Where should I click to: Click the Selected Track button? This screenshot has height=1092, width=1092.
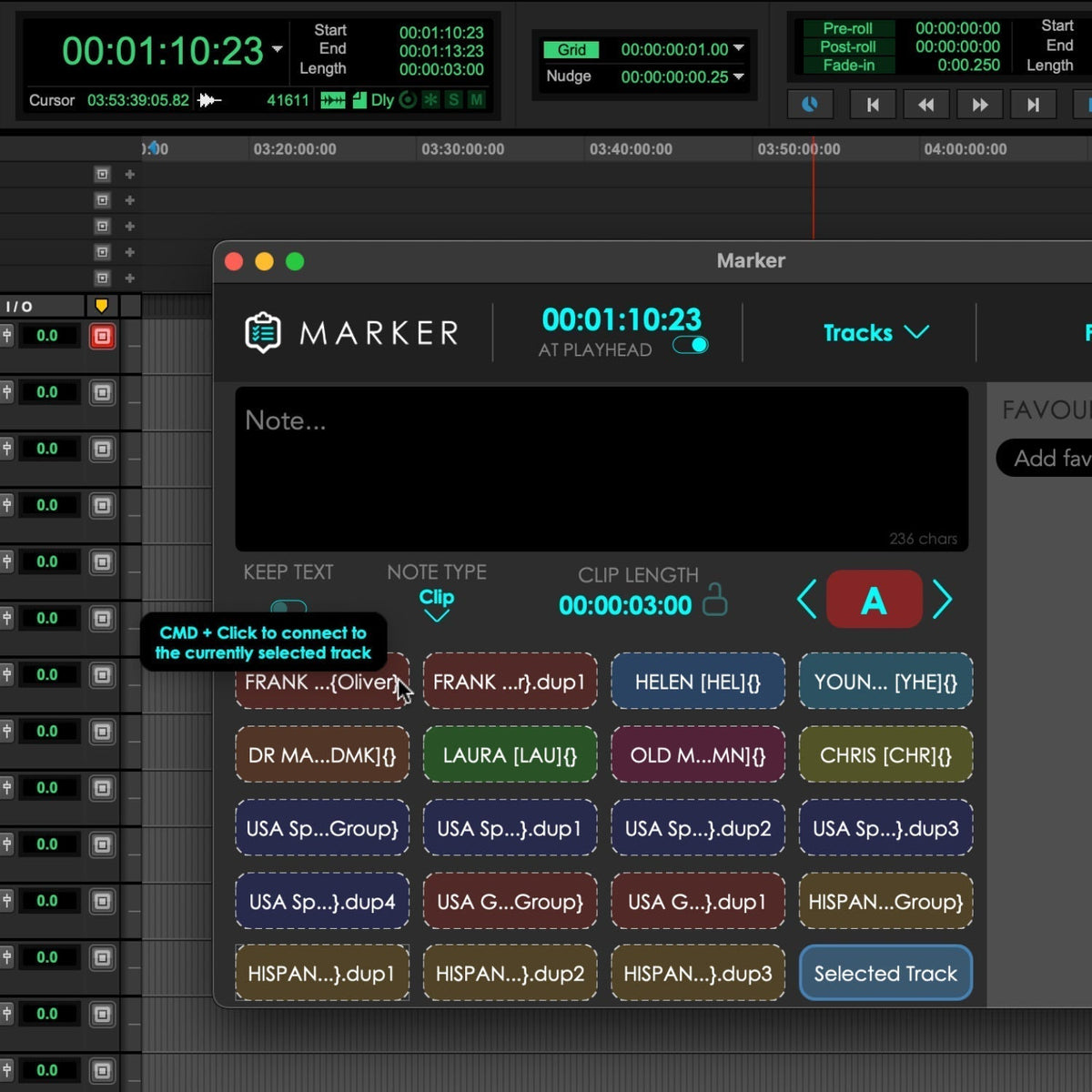tap(885, 974)
